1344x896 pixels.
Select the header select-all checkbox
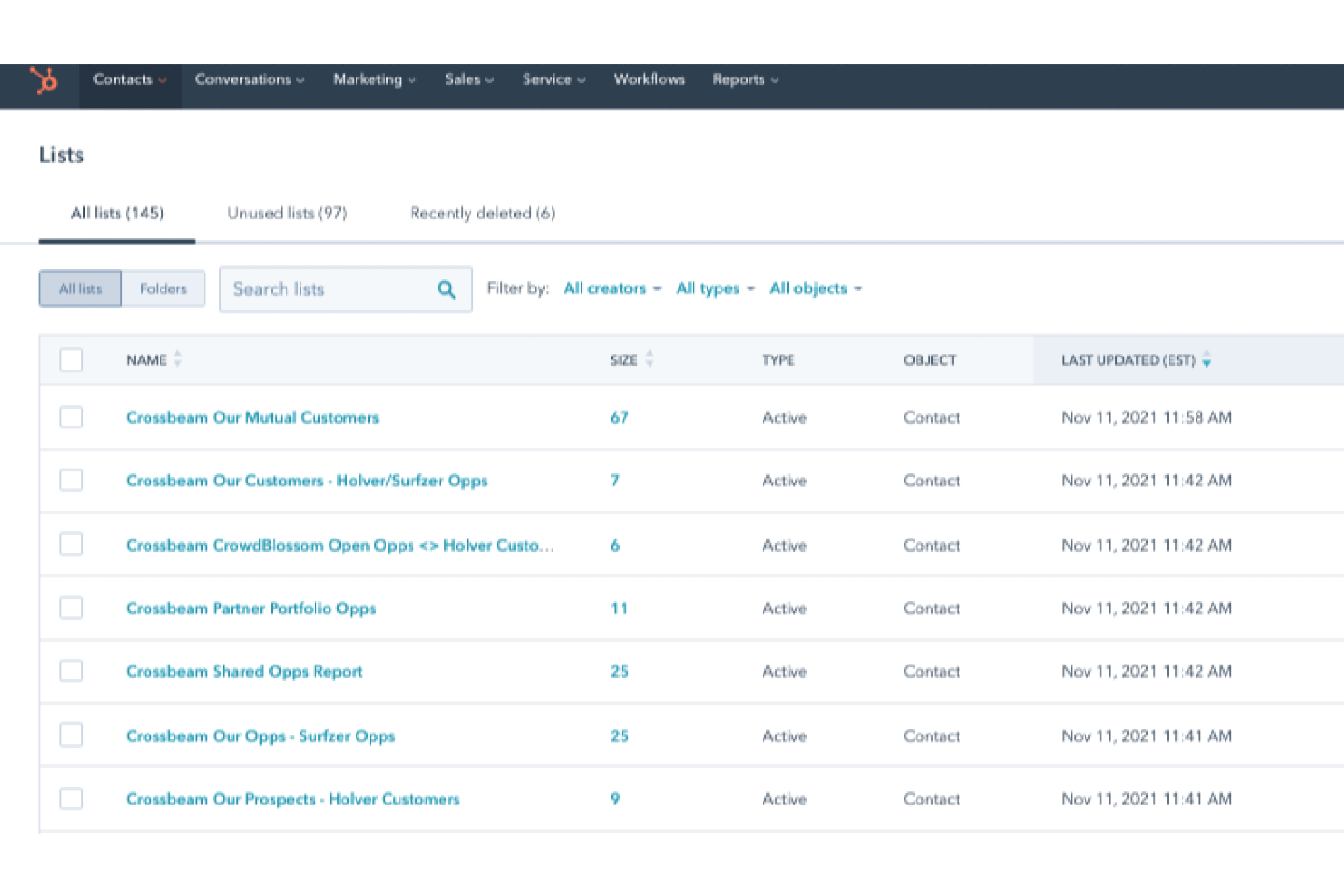pos(71,359)
